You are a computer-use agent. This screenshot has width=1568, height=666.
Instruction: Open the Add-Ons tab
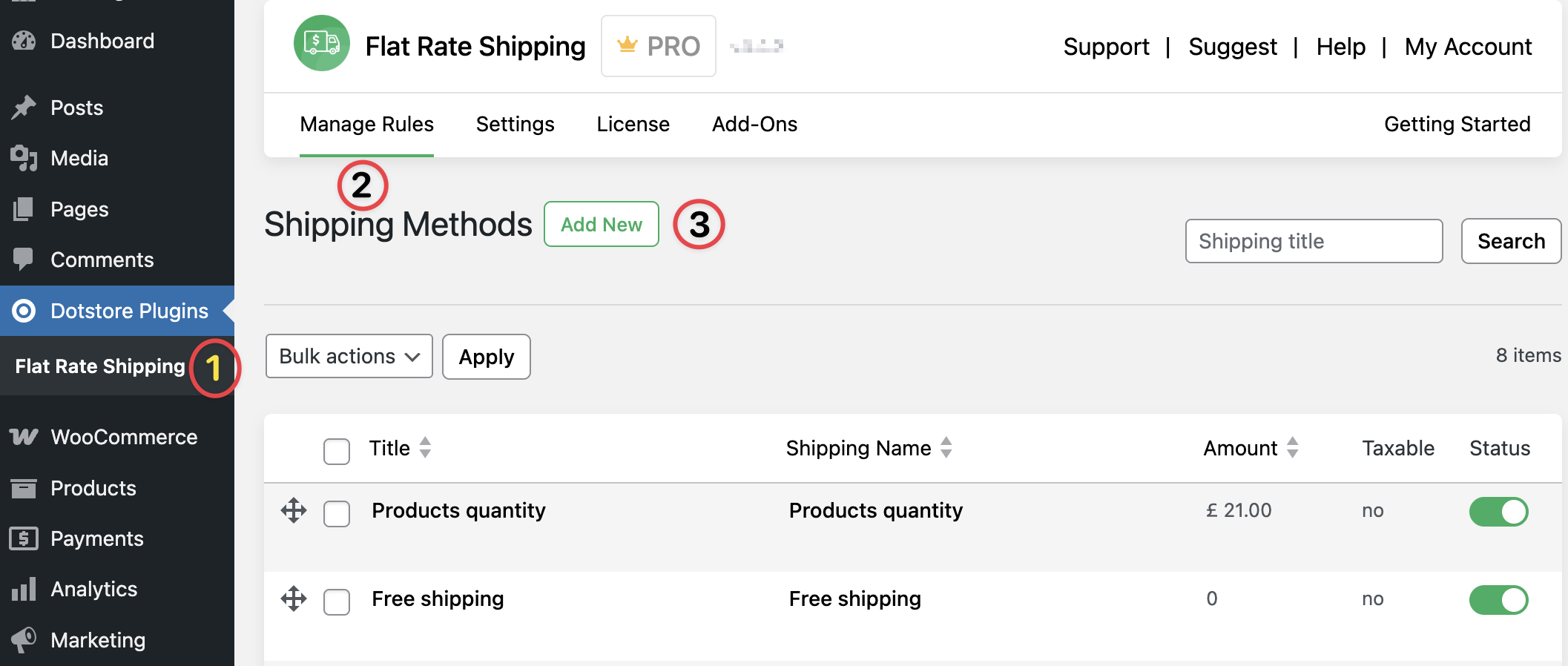[754, 124]
